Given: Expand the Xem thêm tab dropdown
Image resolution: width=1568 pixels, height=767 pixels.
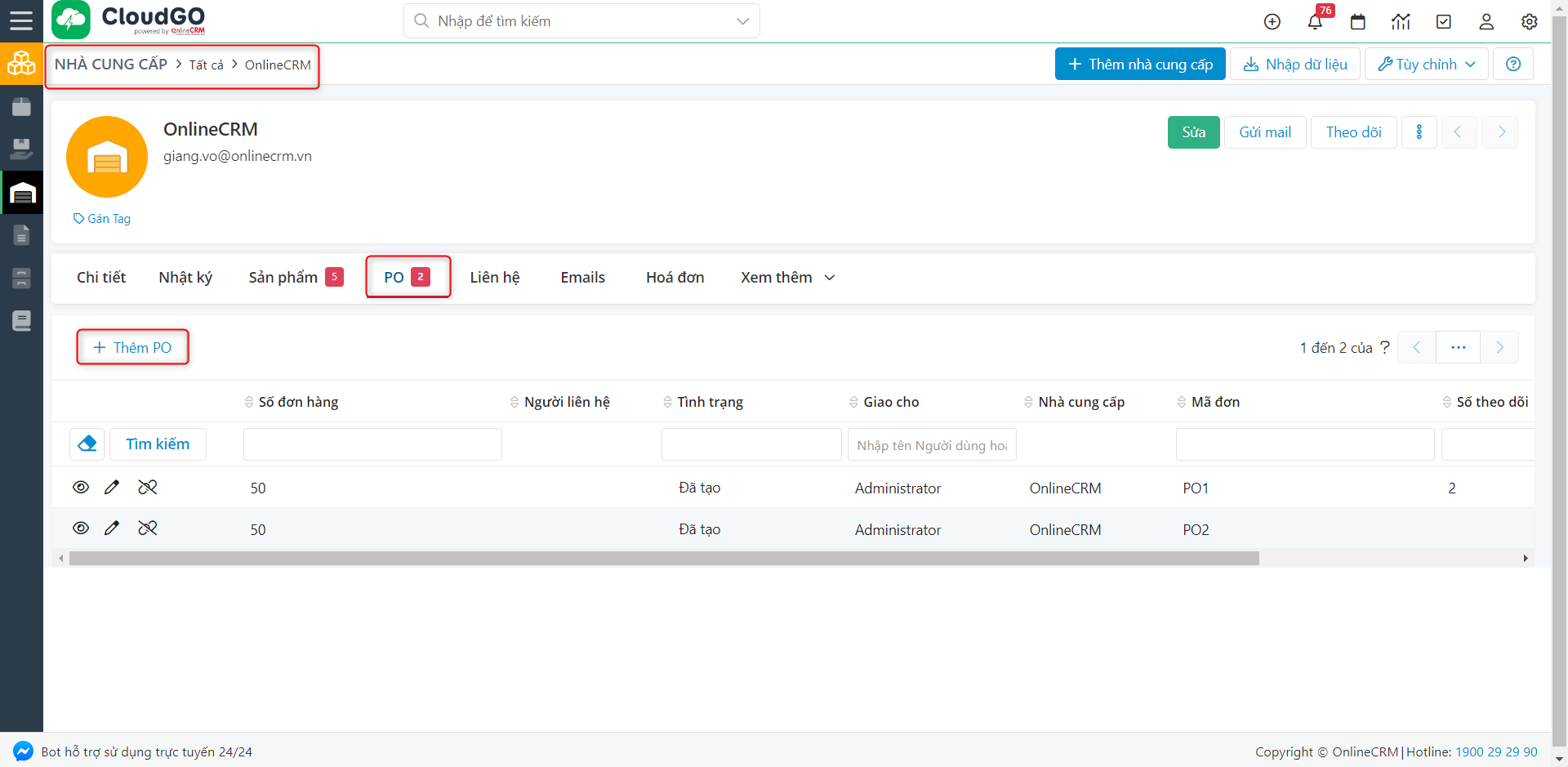Looking at the screenshot, I should pyautogui.click(x=787, y=278).
